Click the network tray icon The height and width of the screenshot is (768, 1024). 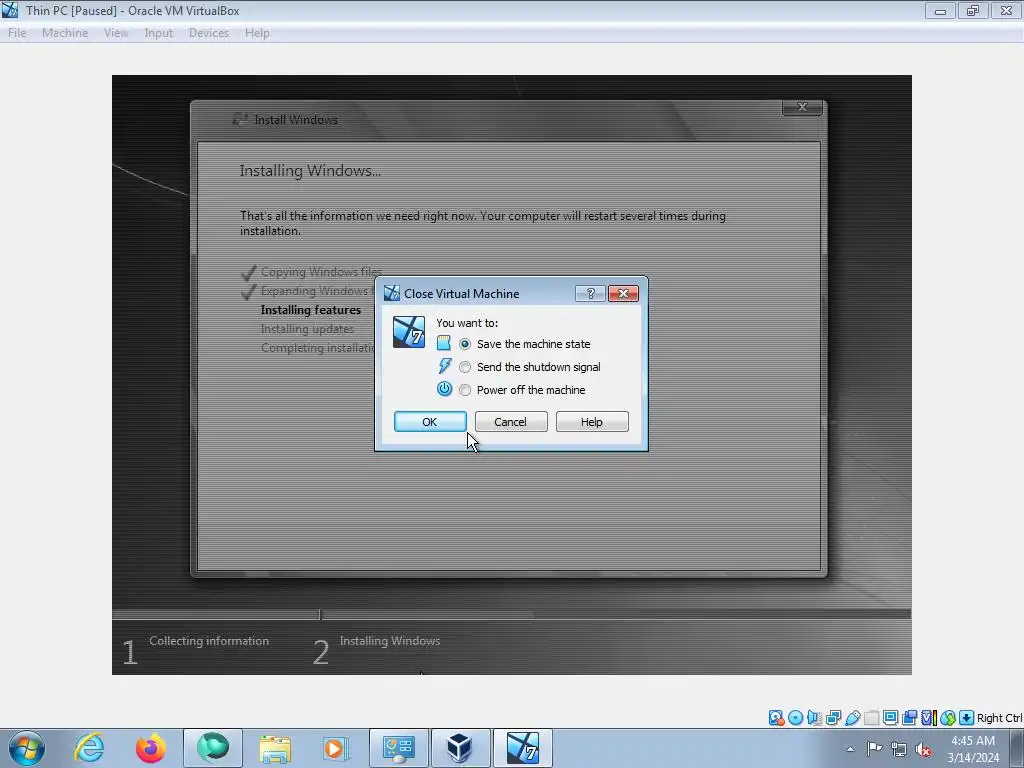(x=899, y=749)
